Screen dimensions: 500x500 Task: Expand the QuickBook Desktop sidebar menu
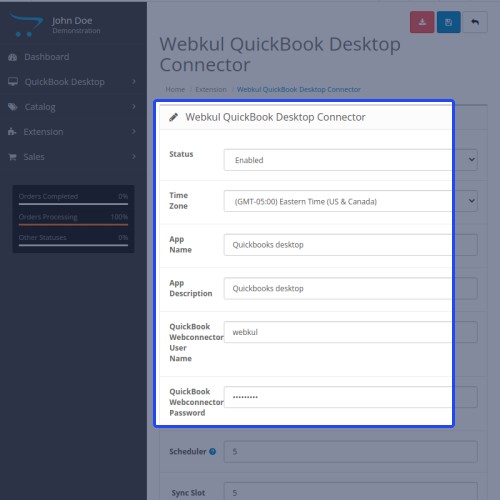click(x=72, y=82)
